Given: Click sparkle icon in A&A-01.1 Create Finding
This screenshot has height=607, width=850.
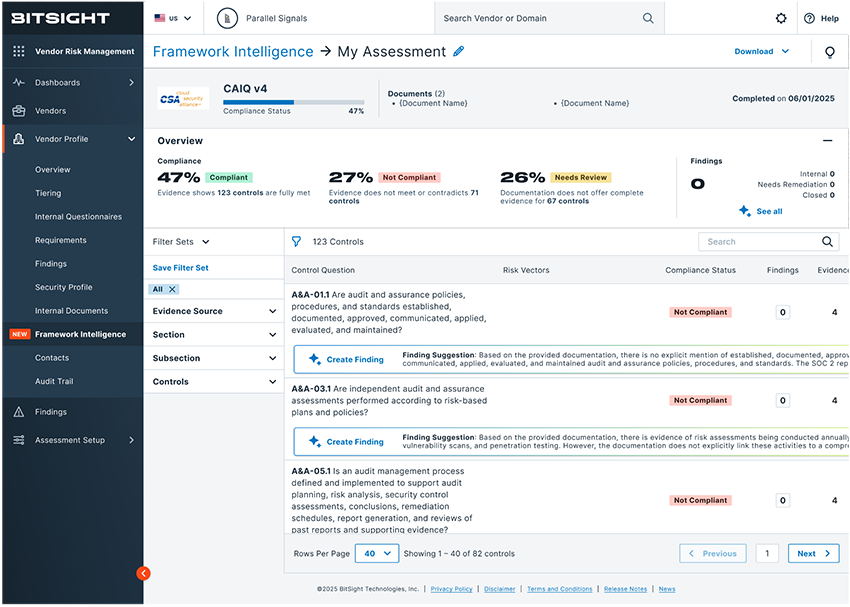Looking at the screenshot, I should pyautogui.click(x=314, y=359).
